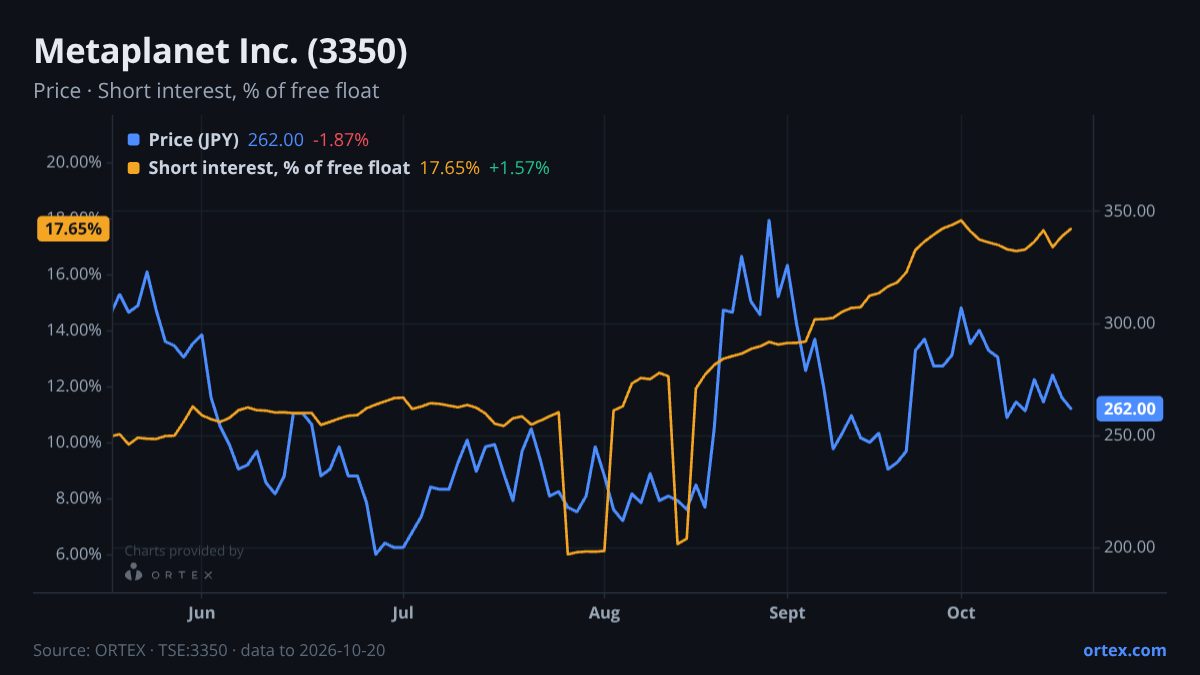Image resolution: width=1200 pixels, height=675 pixels.
Task: Click the orange 17.65% axis value badge
Action: click(x=73, y=229)
